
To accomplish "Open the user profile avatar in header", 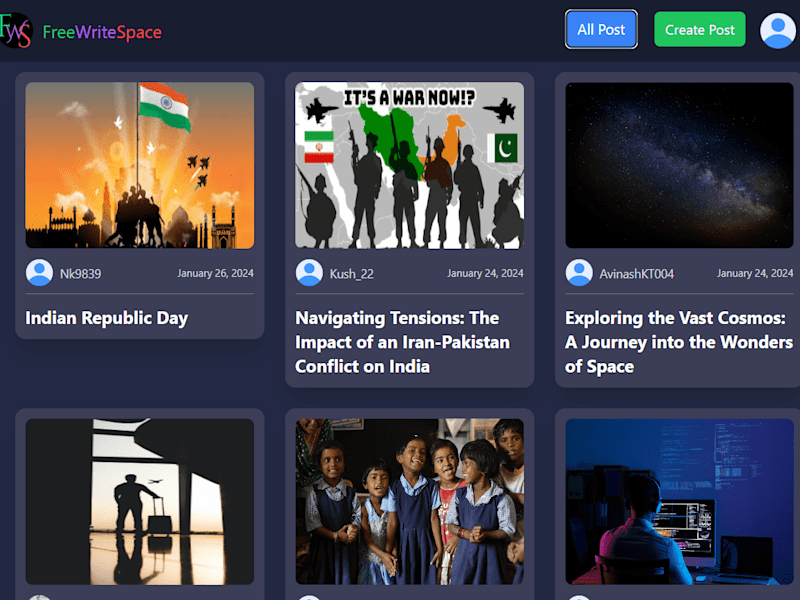I will point(778,31).
